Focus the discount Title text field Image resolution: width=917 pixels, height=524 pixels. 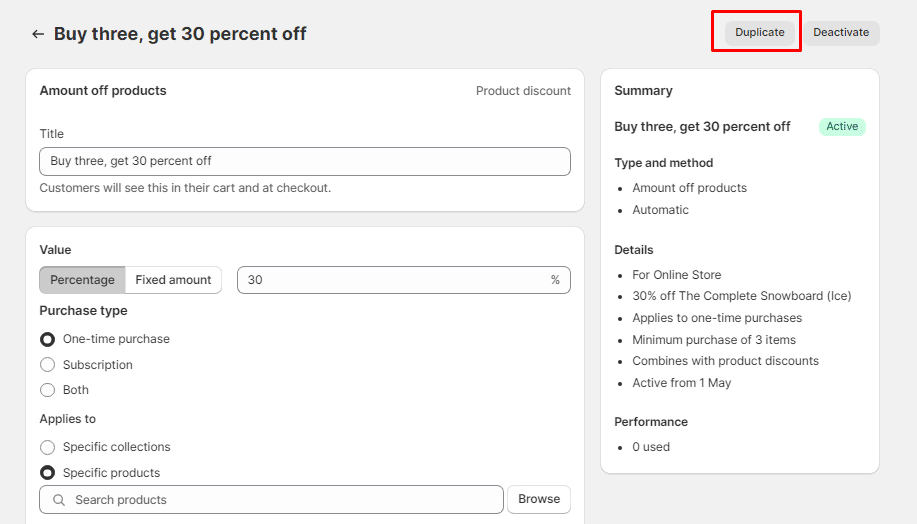coord(304,161)
